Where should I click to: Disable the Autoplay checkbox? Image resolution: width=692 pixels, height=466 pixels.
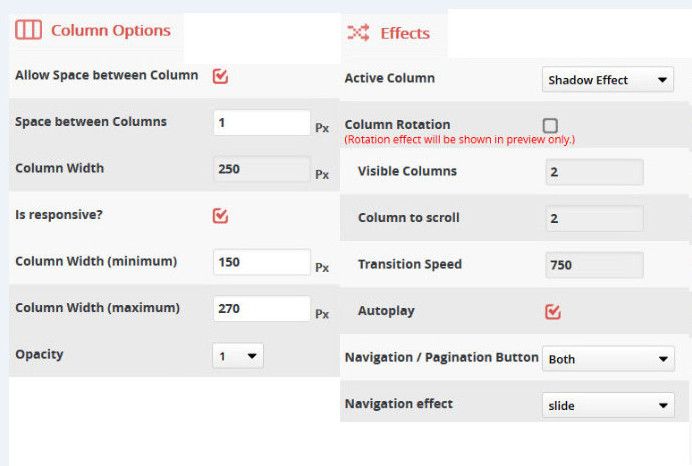(x=553, y=312)
